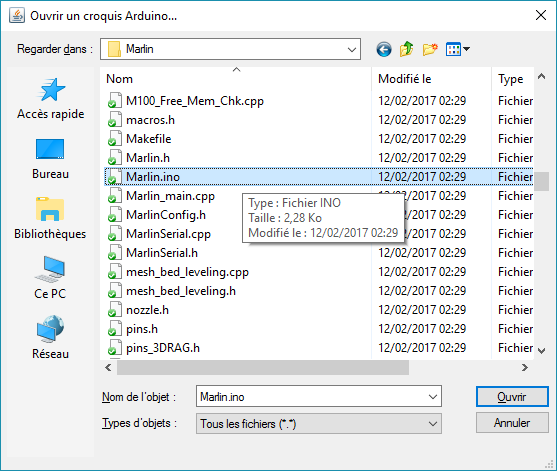Click the date of pins.h row
Viewport: 557px width, 471px height.
(422, 329)
